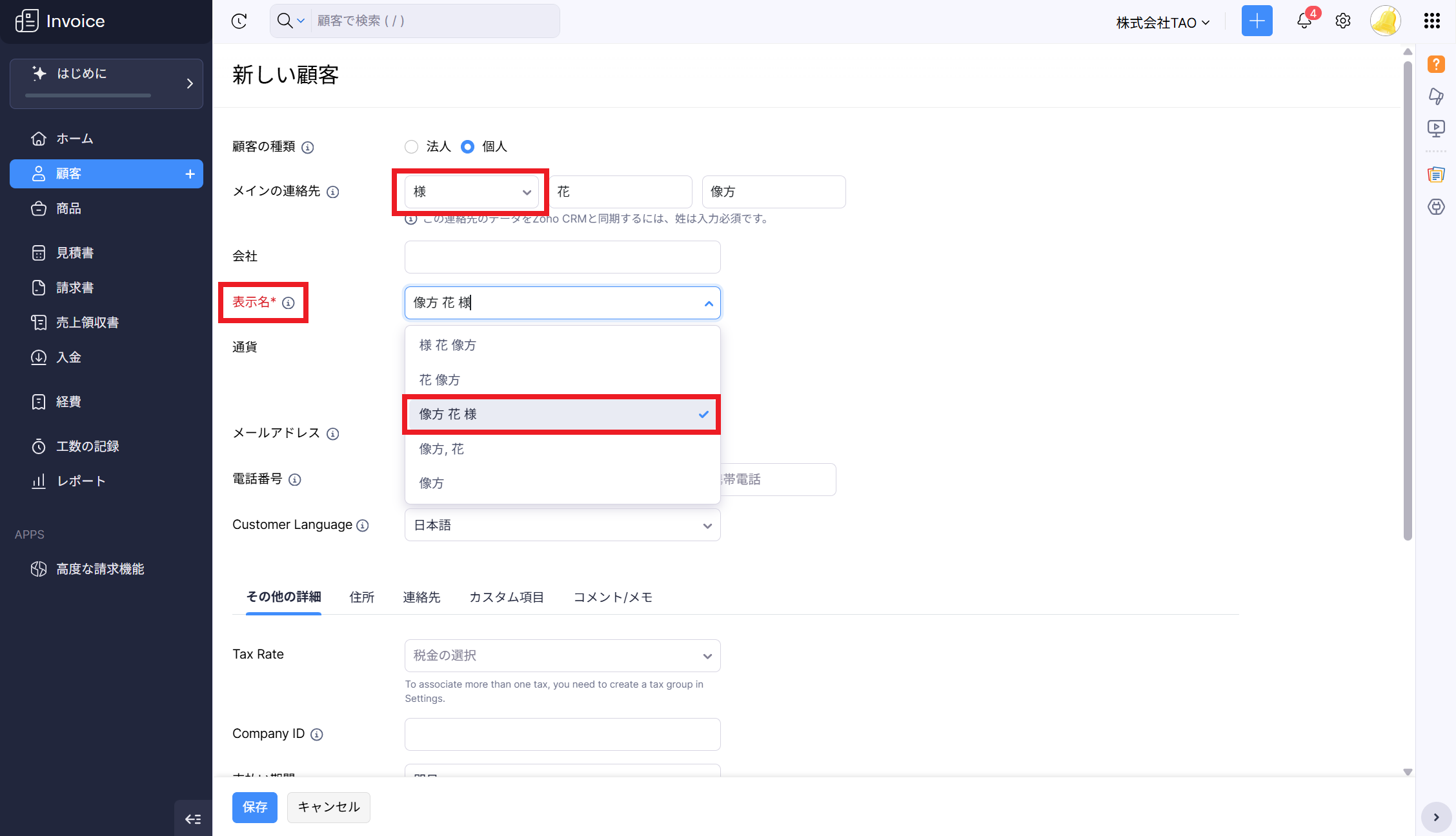This screenshot has width=1456, height=836.
Task: Switch to the 住所 tab
Action: click(361, 597)
